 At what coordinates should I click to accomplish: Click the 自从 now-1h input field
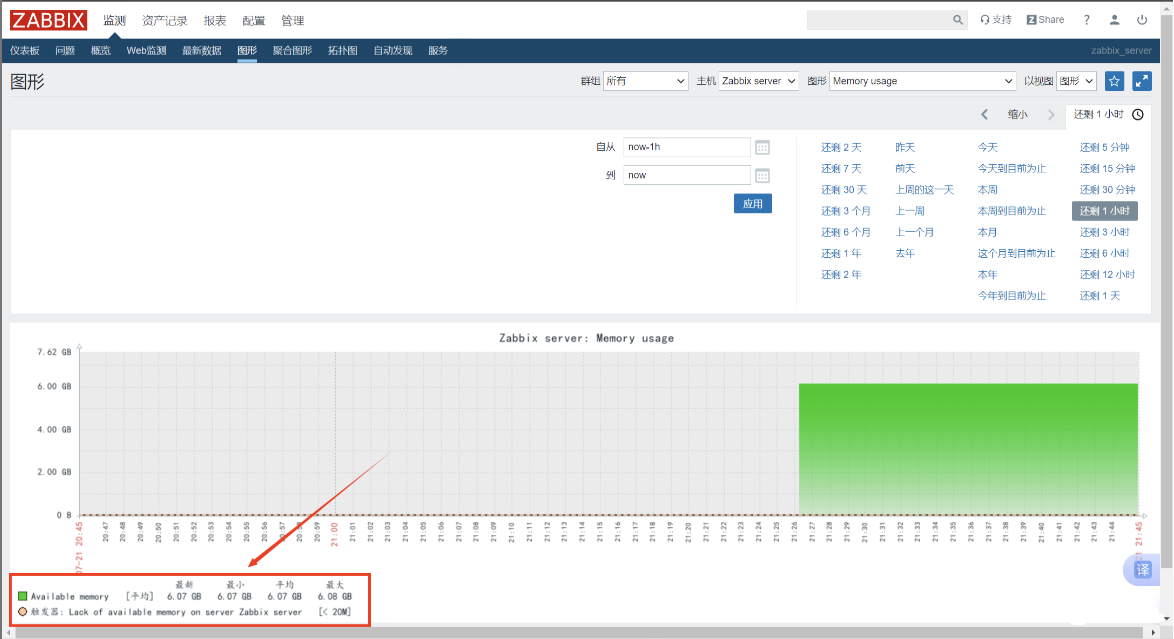pyautogui.click(x=687, y=147)
